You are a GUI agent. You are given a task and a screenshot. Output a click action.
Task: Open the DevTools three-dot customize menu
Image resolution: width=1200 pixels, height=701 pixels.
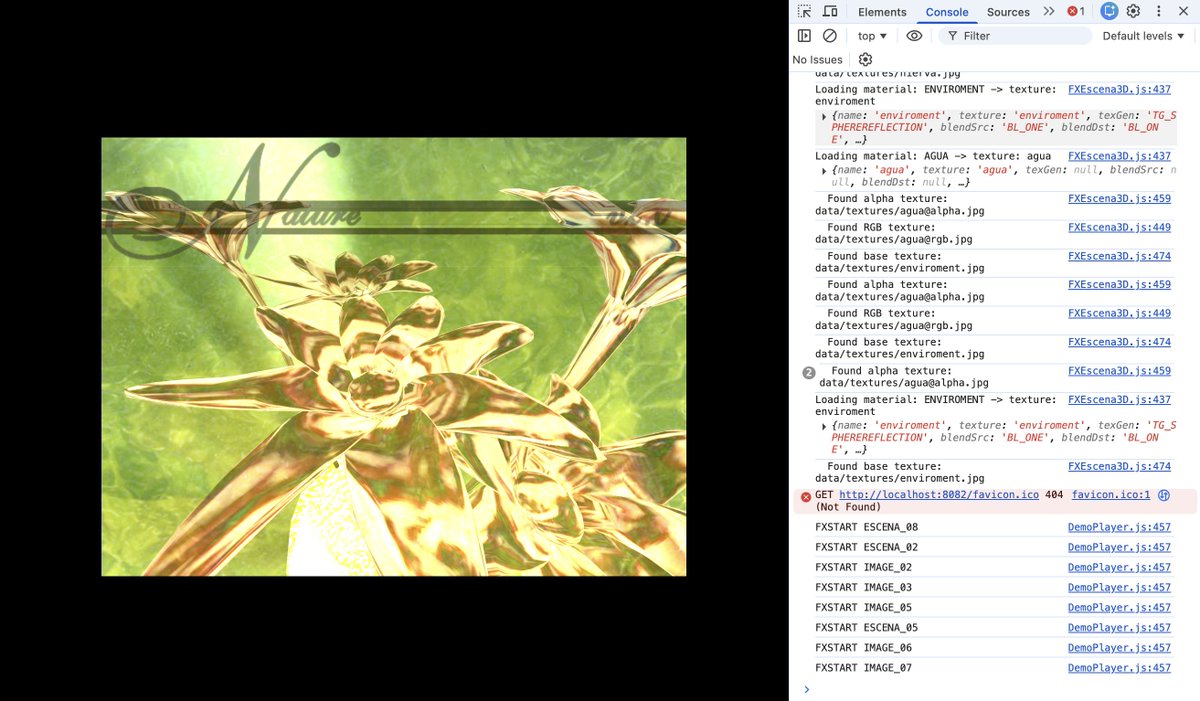point(1158,11)
